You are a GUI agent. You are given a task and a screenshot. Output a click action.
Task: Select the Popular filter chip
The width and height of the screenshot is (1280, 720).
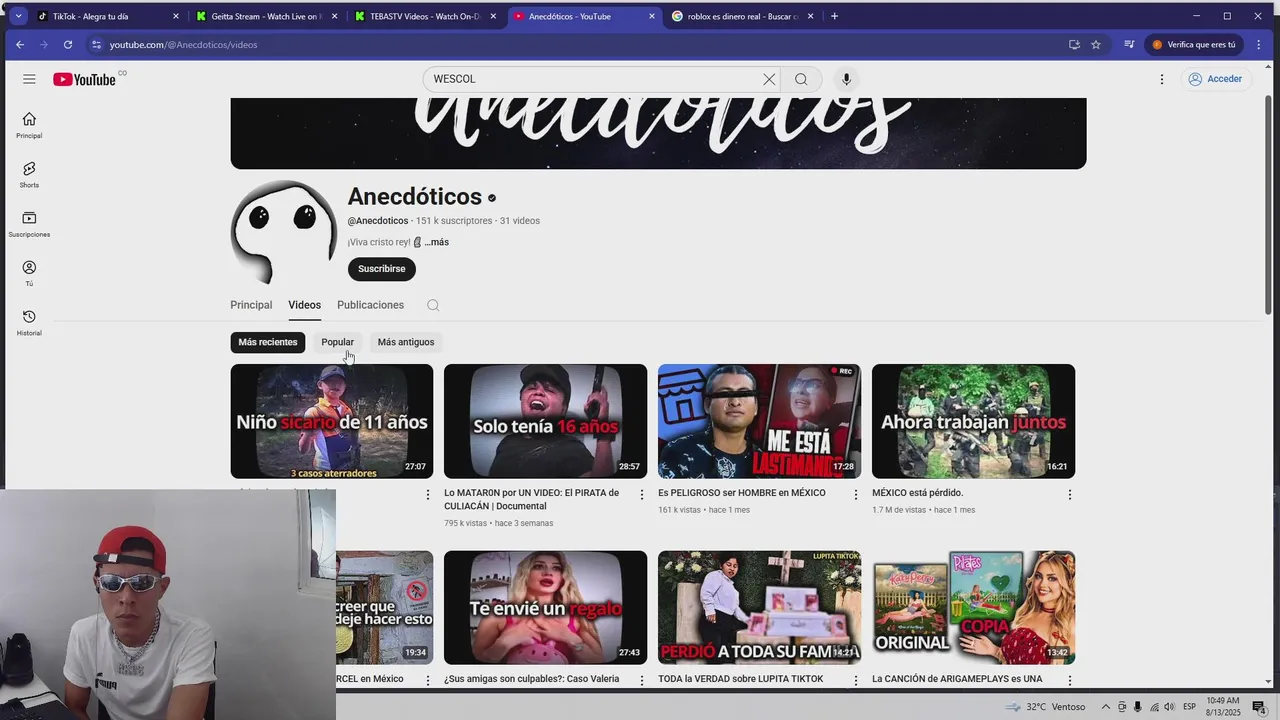point(337,342)
